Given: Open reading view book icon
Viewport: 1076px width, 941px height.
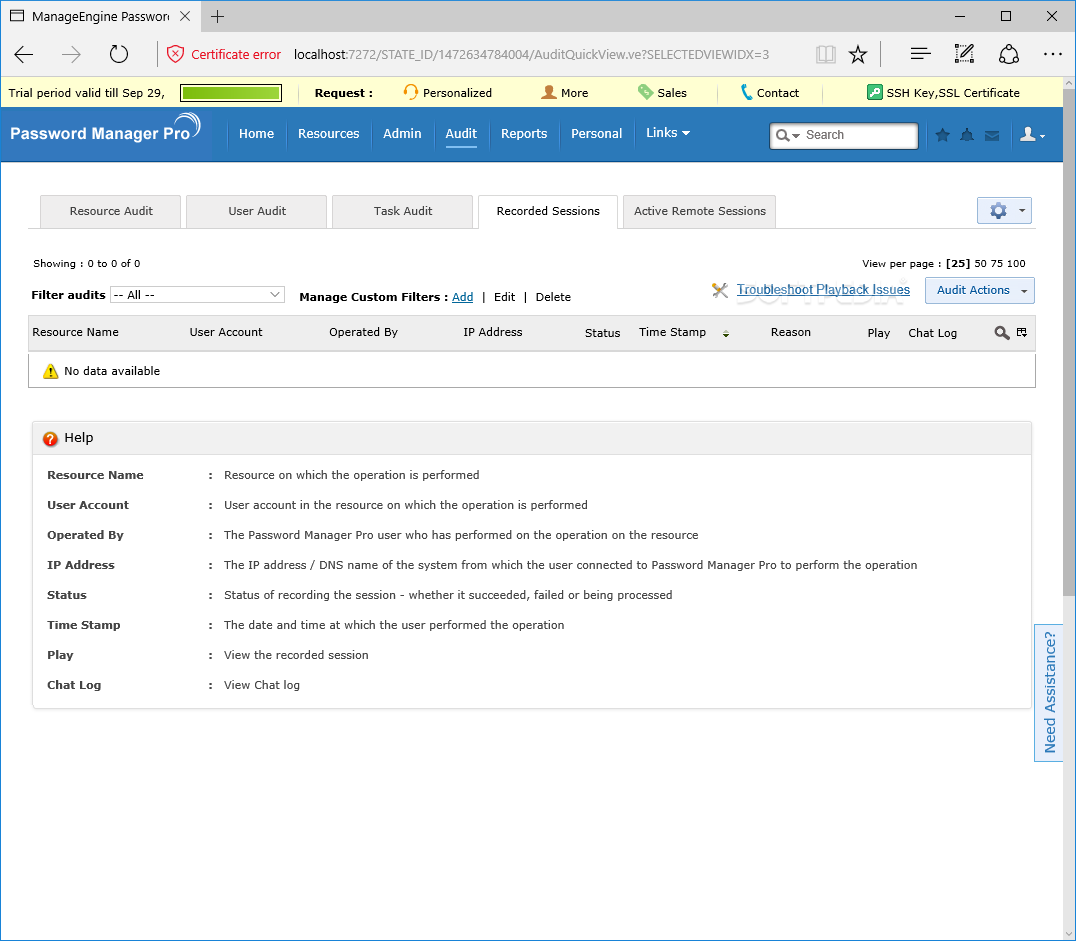Looking at the screenshot, I should coord(826,54).
